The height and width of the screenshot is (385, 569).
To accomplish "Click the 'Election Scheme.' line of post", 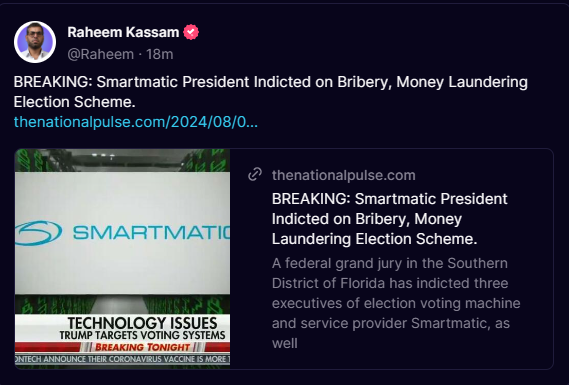I will 74,102.
